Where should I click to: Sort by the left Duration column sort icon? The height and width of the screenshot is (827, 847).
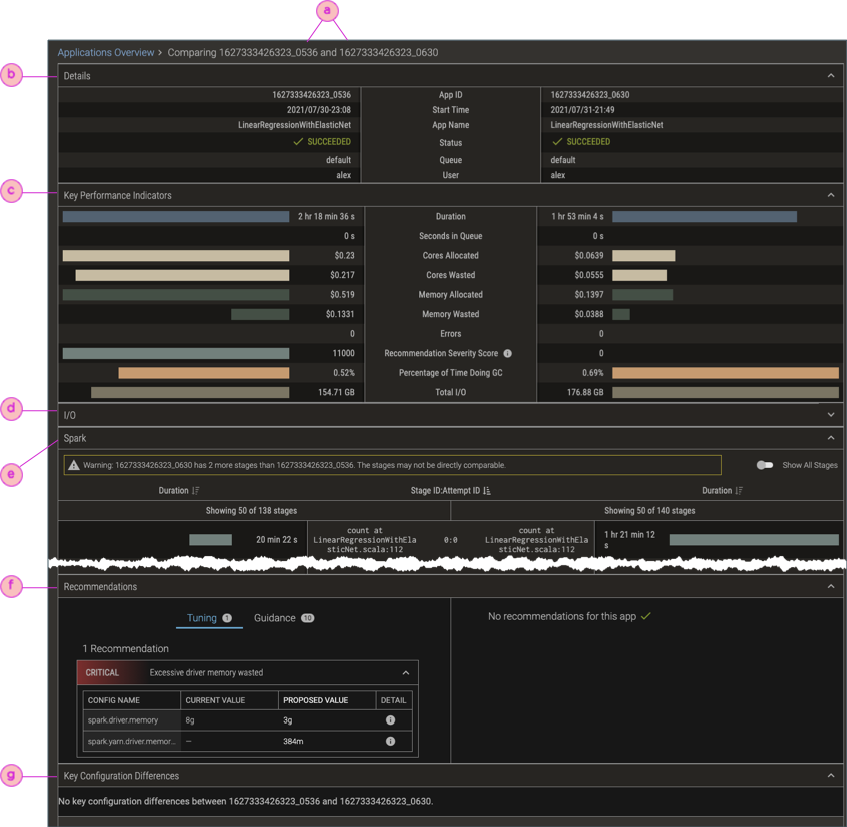click(x=196, y=491)
